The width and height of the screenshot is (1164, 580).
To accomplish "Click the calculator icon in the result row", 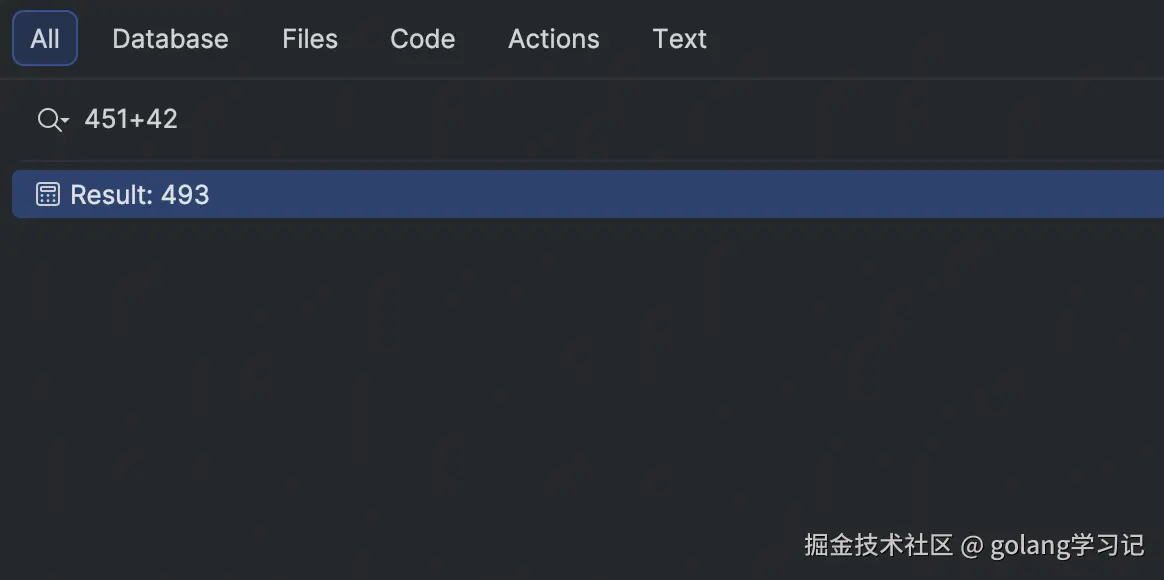I will click(x=47, y=194).
